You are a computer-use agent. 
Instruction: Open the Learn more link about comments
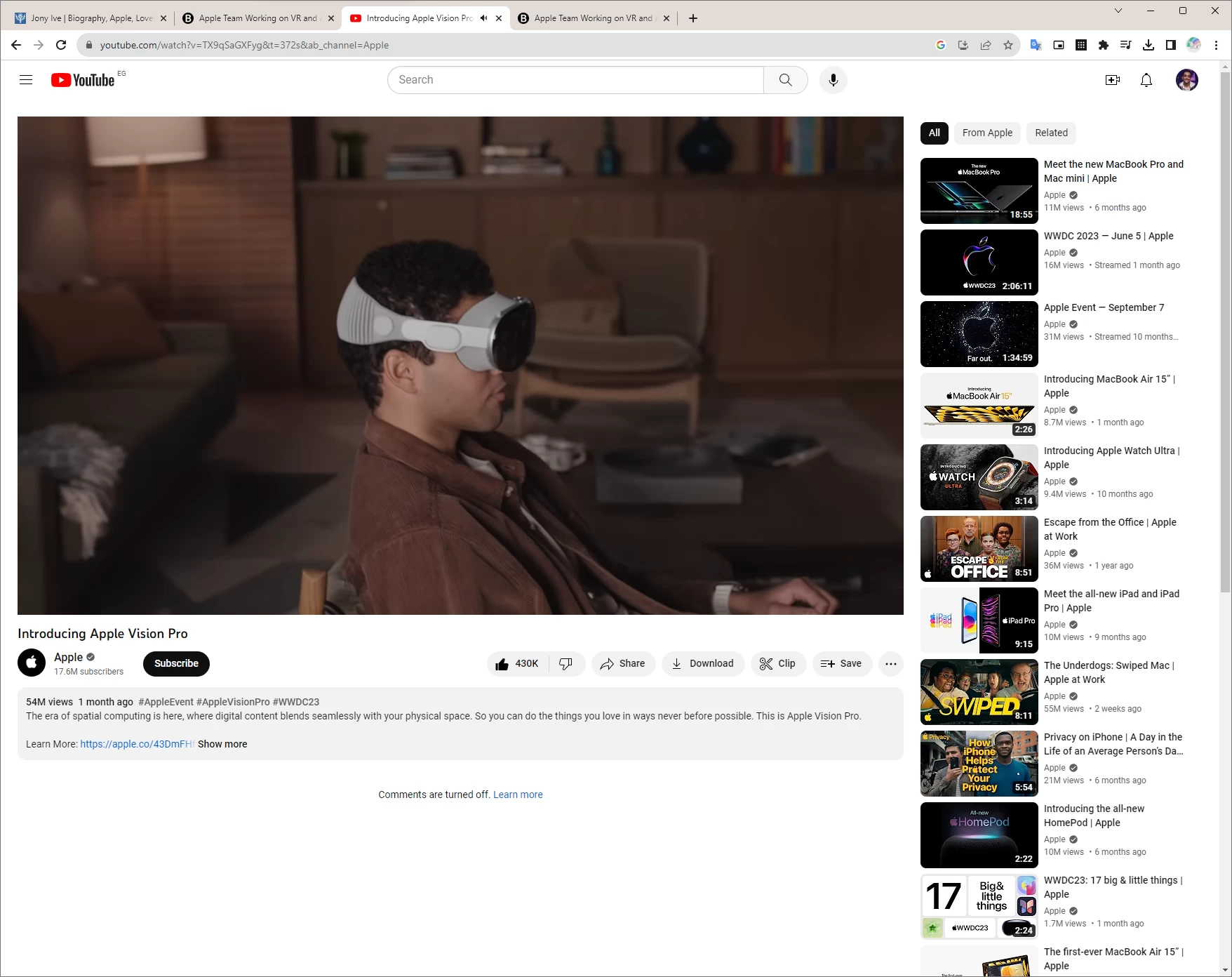point(518,795)
